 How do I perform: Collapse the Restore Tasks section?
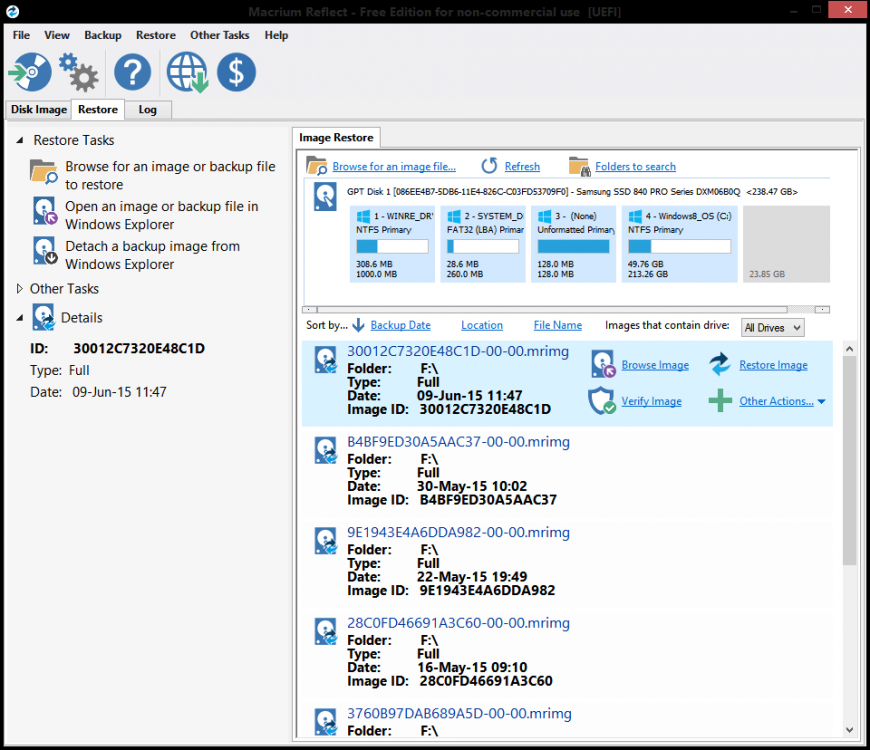point(20,140)
